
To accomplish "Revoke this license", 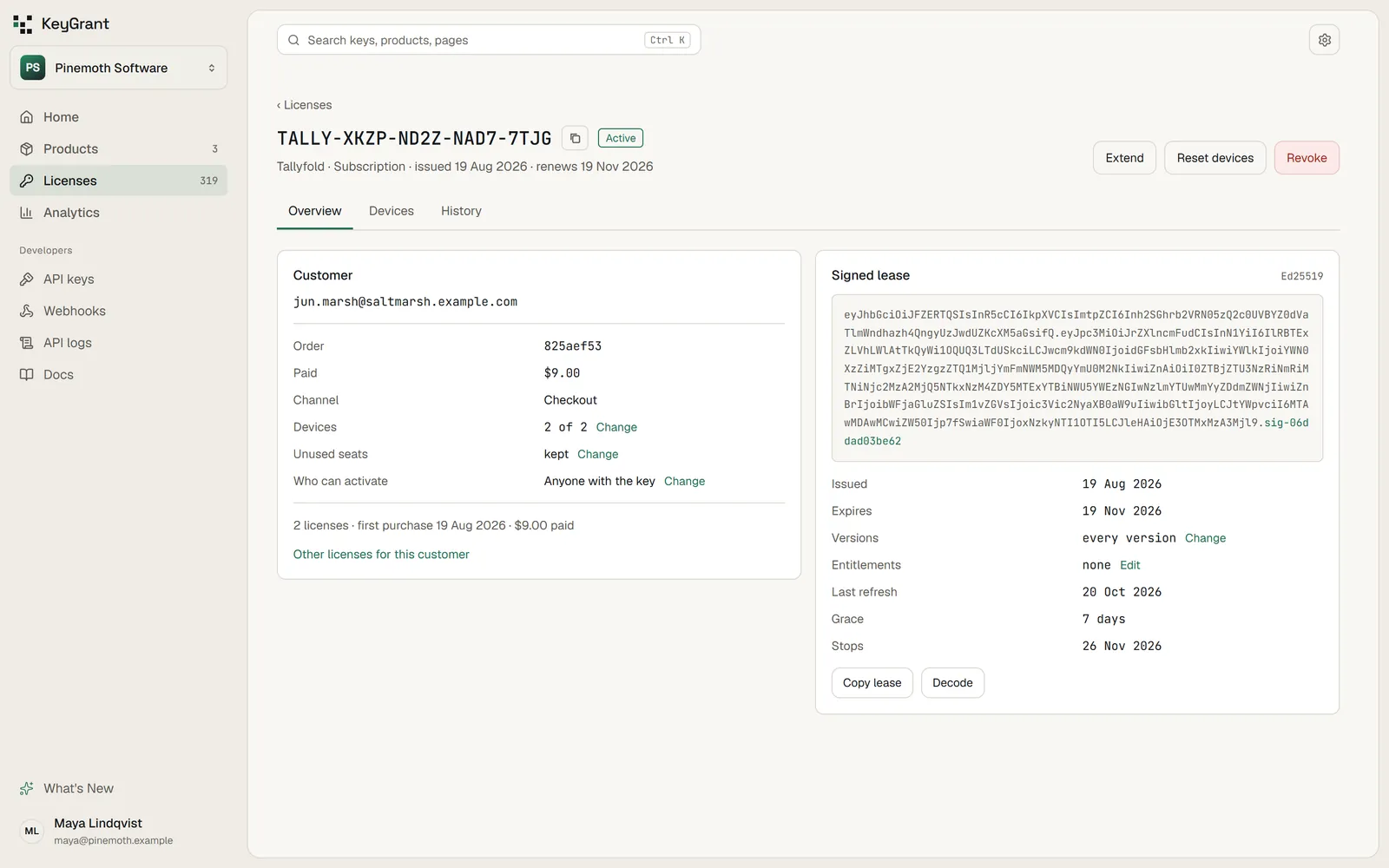I will [1307, 158].
